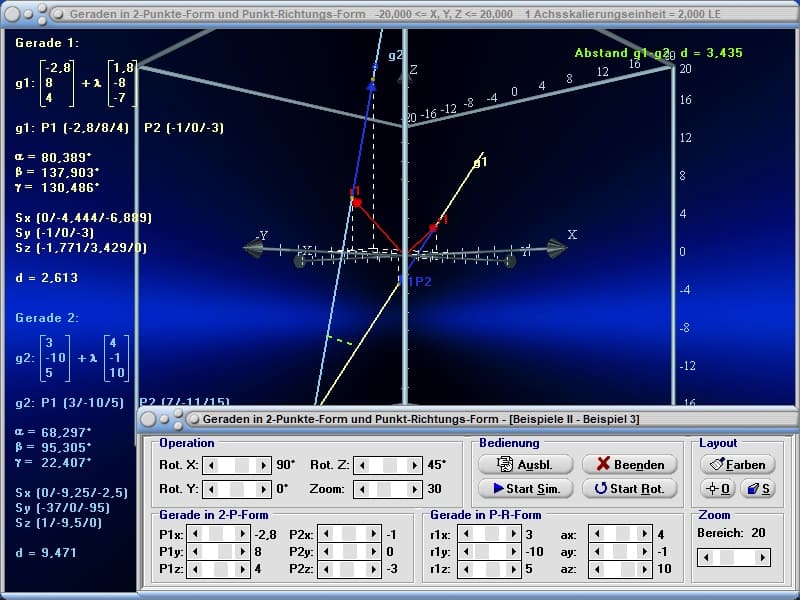
Task: Click the S layout button
Action: click(757, 489)
